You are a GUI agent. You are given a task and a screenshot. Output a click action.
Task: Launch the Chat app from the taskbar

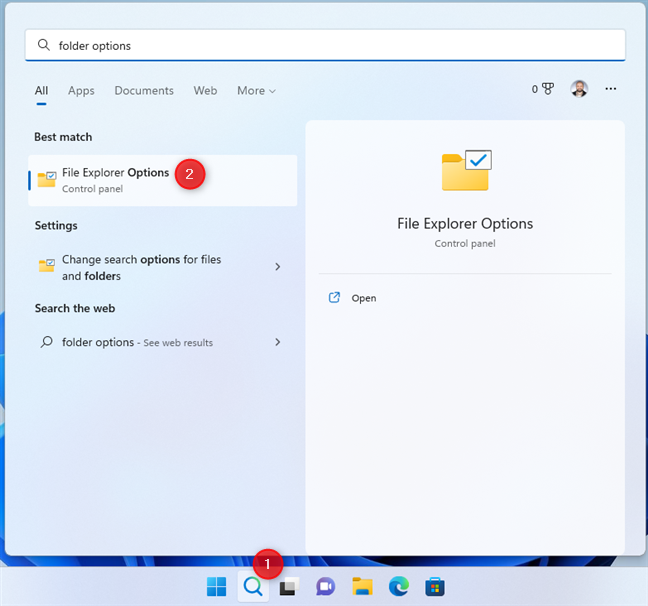[326, 587]
